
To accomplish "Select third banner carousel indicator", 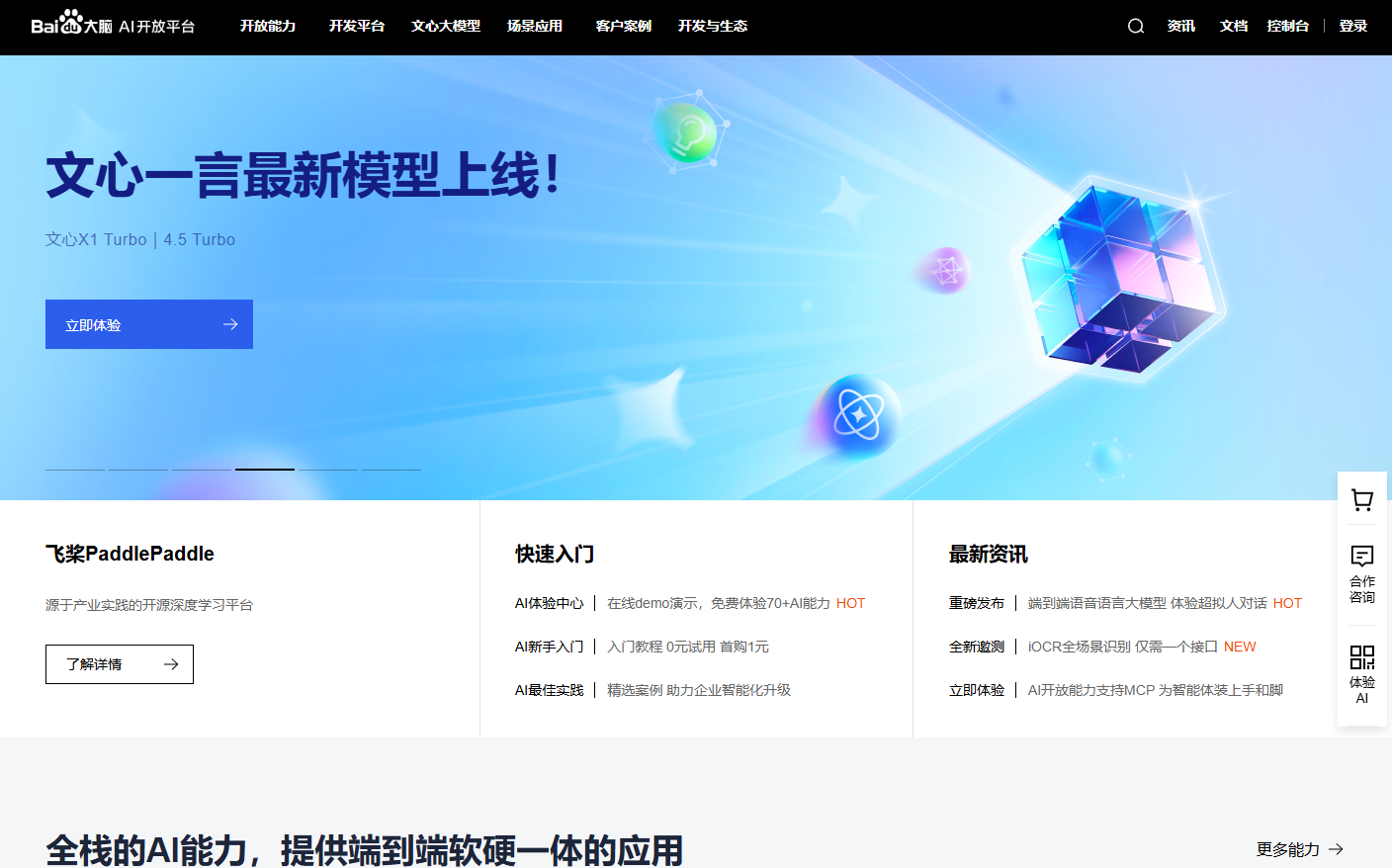I will click(x=202, y=469).
